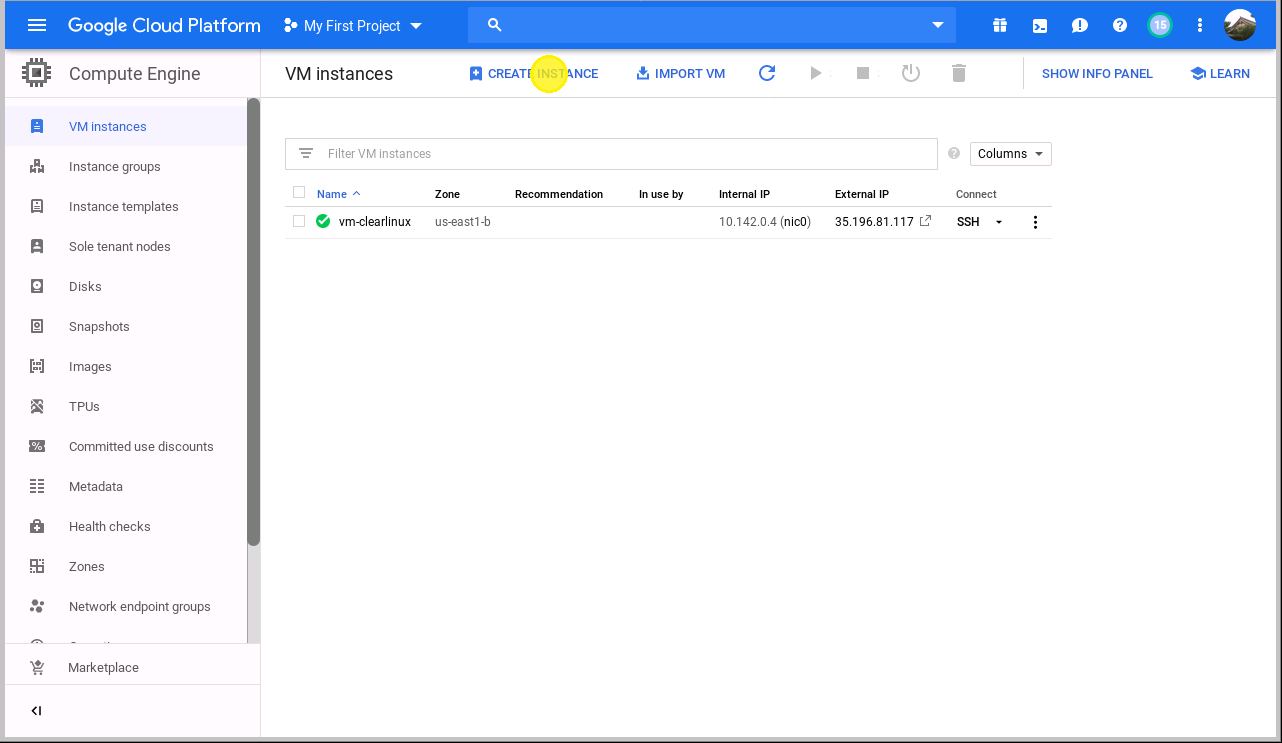Tick the vm-clearlinux row checkbox

pos(299,221)
